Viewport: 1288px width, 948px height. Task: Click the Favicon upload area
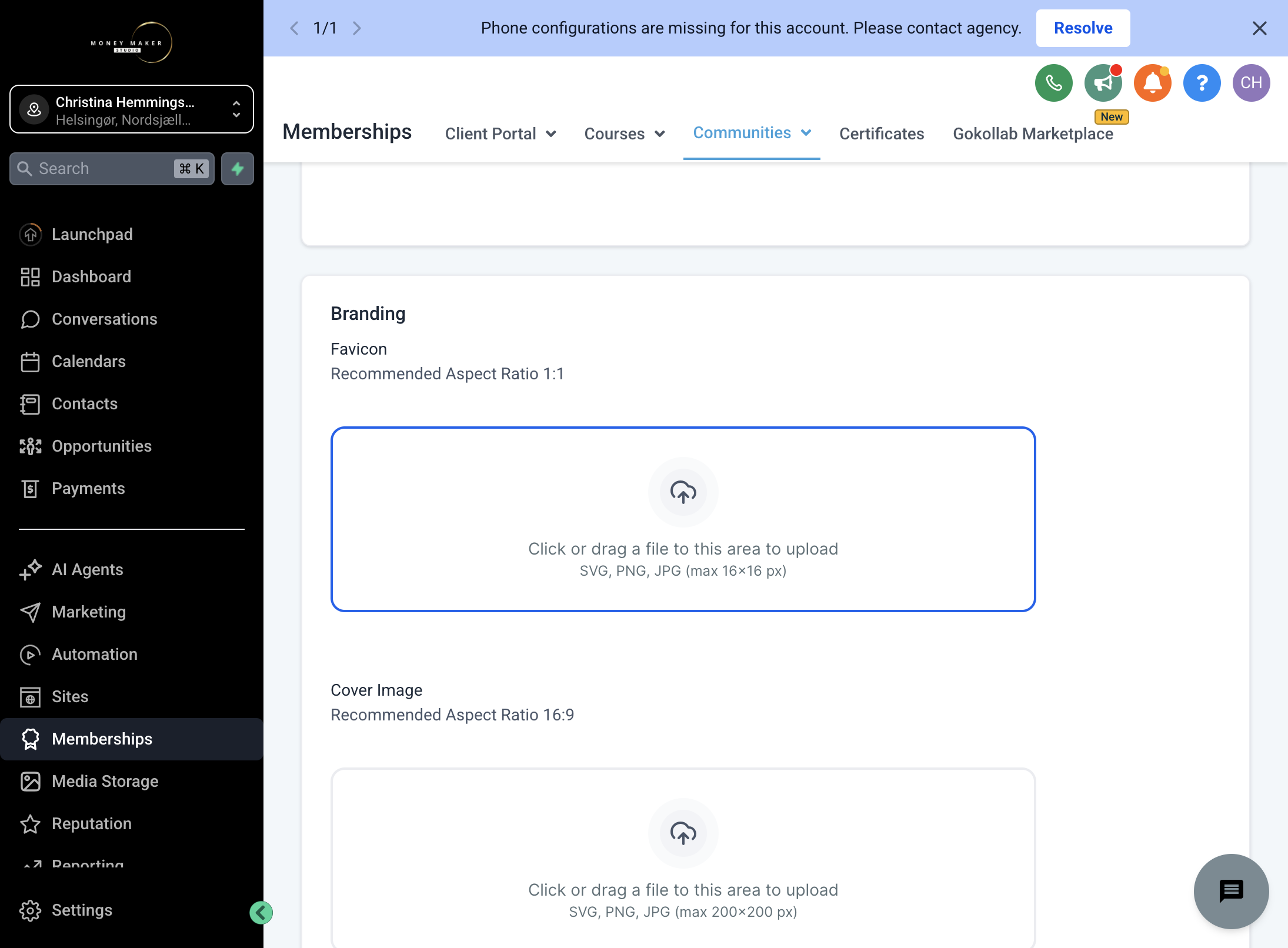point(683,519)
